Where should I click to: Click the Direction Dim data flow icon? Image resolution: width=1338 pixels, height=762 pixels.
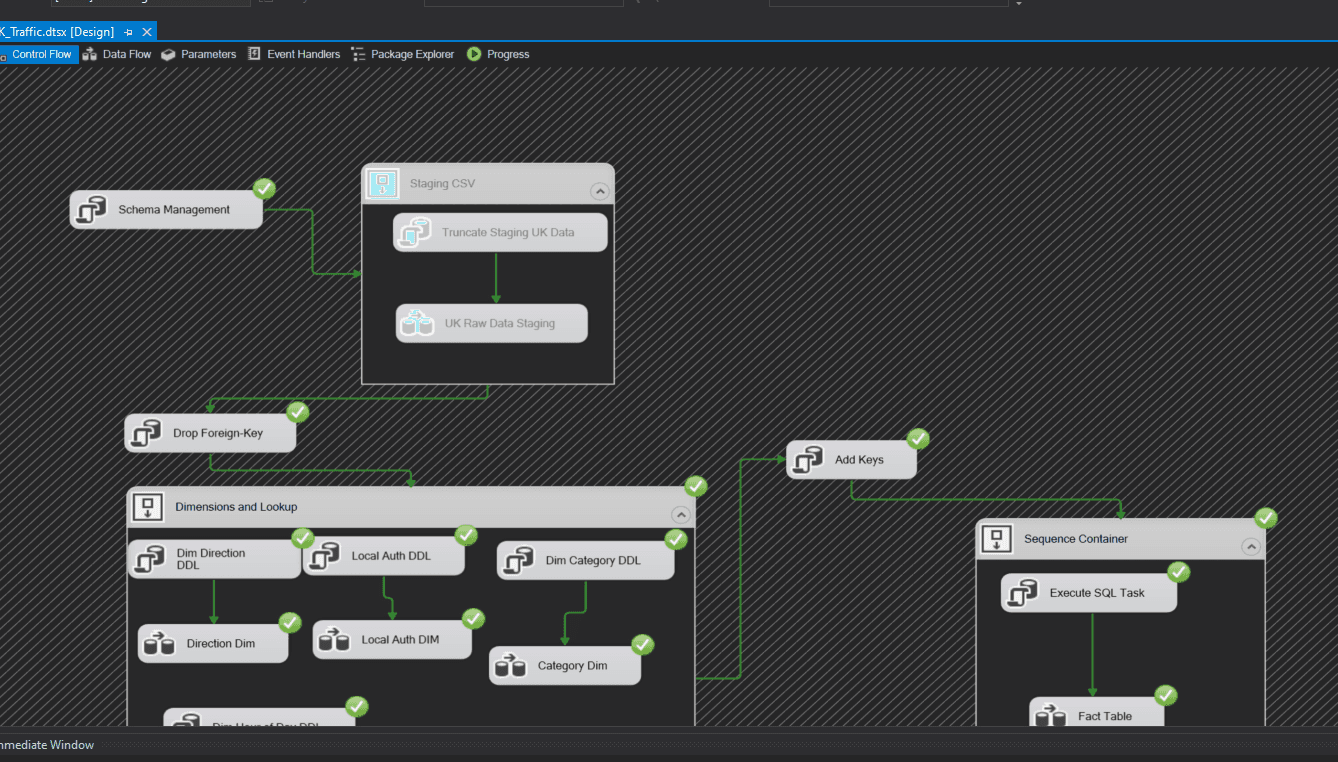pos(159,643)
